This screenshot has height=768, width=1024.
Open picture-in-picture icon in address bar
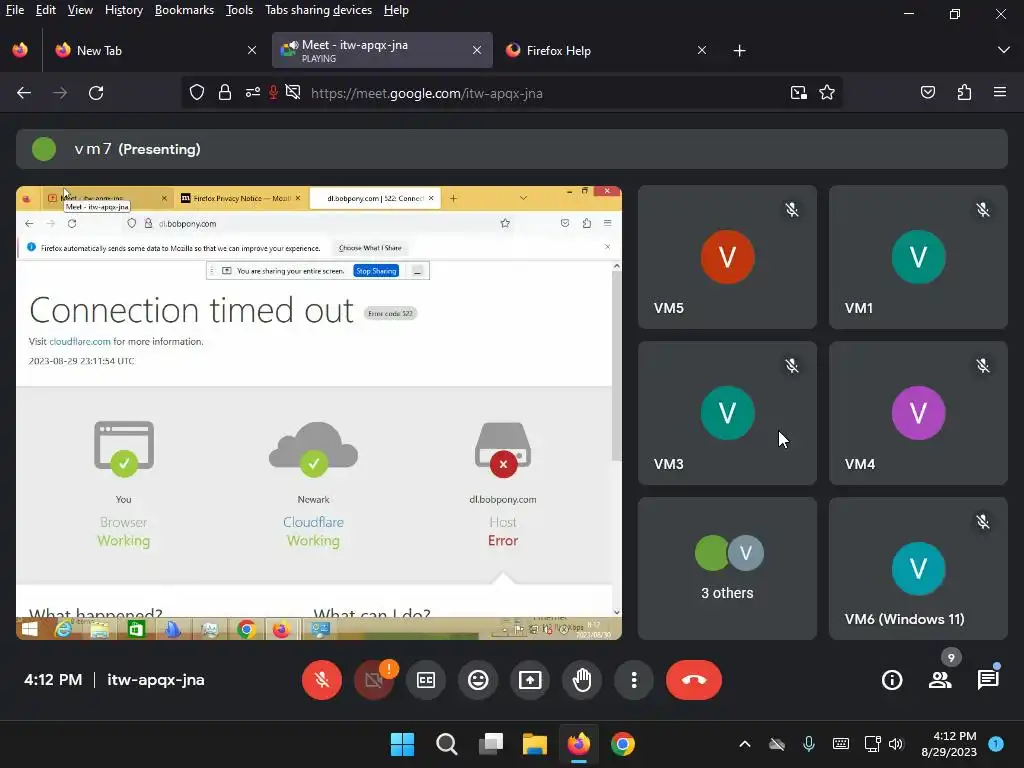[799, 93]
